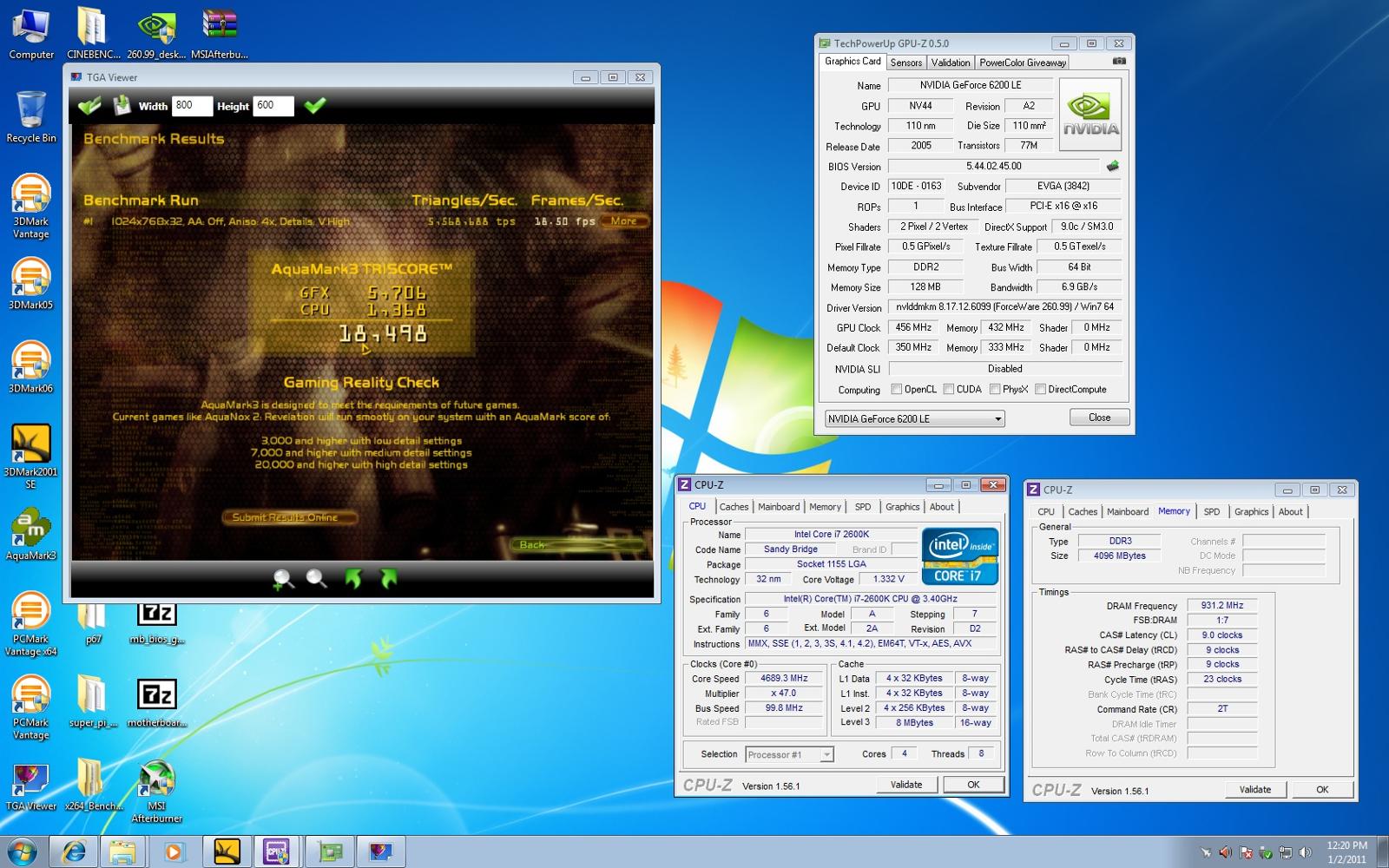The image size is (1389, 868).
Task: Click the BIOS Version value 5.44.02.45.00
Action: [994, 166]
